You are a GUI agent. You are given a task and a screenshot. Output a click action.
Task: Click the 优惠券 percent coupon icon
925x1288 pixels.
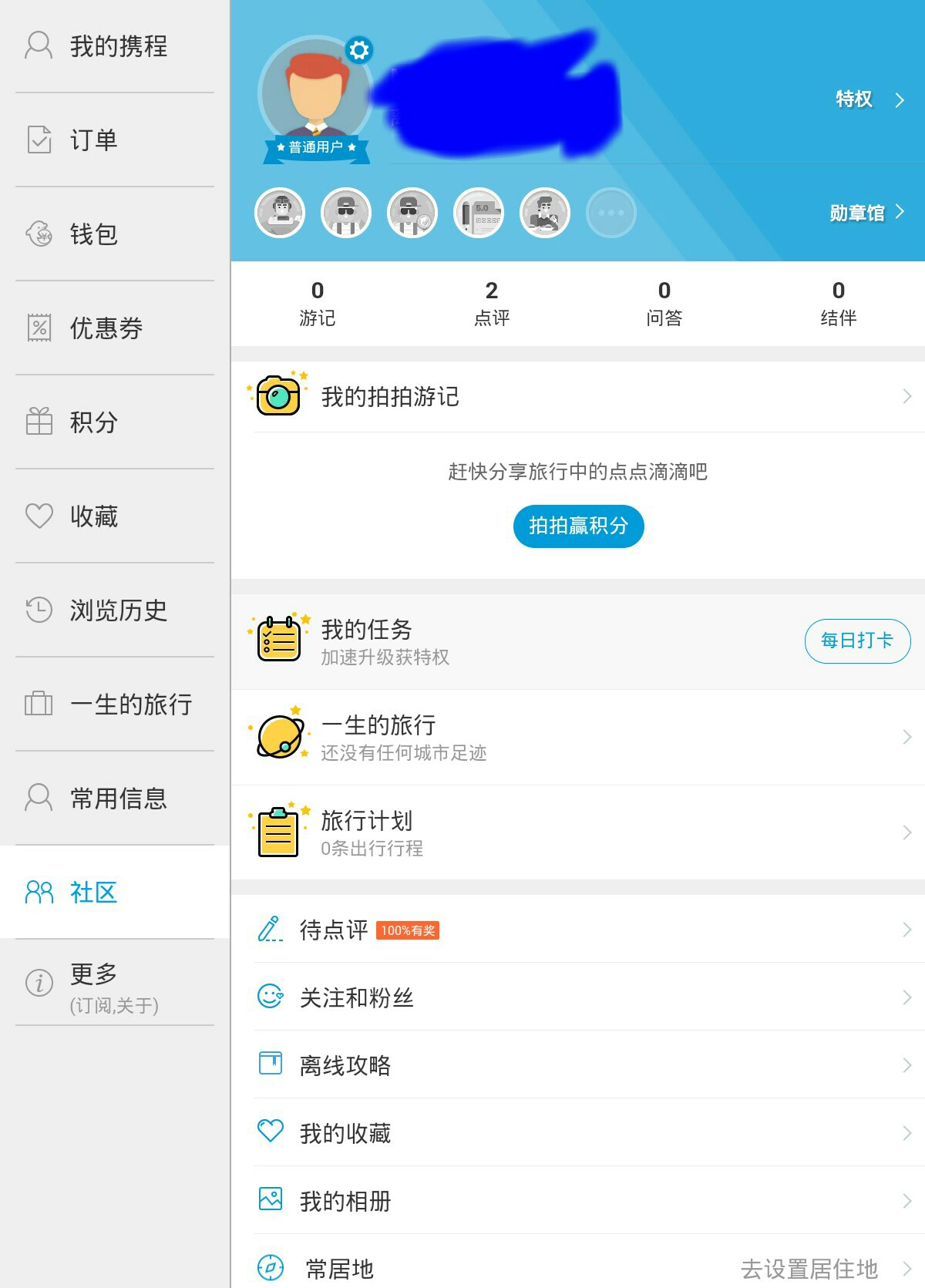39,328
